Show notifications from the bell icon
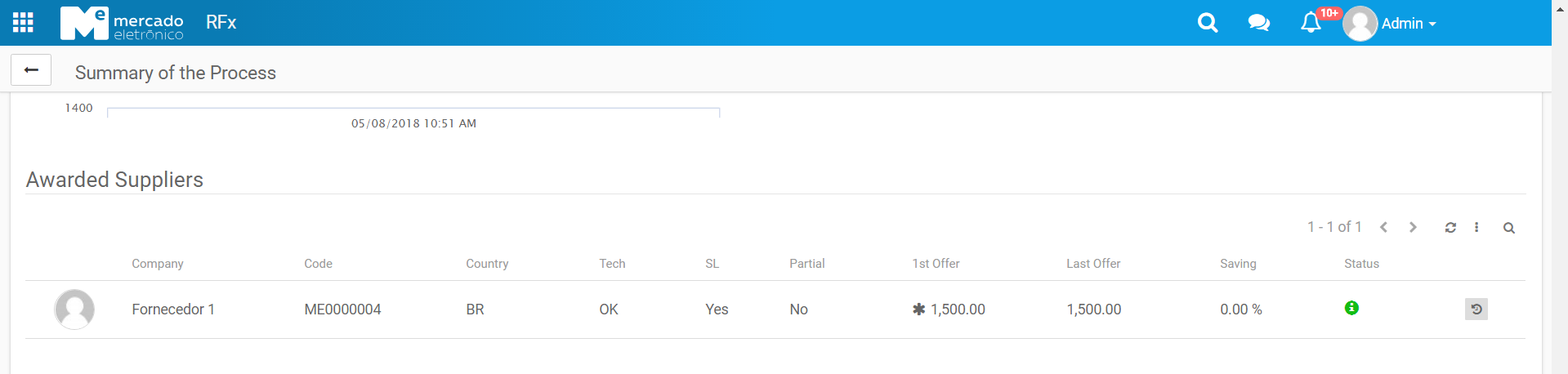The image size is (1568, 374). click(1311, 23)
